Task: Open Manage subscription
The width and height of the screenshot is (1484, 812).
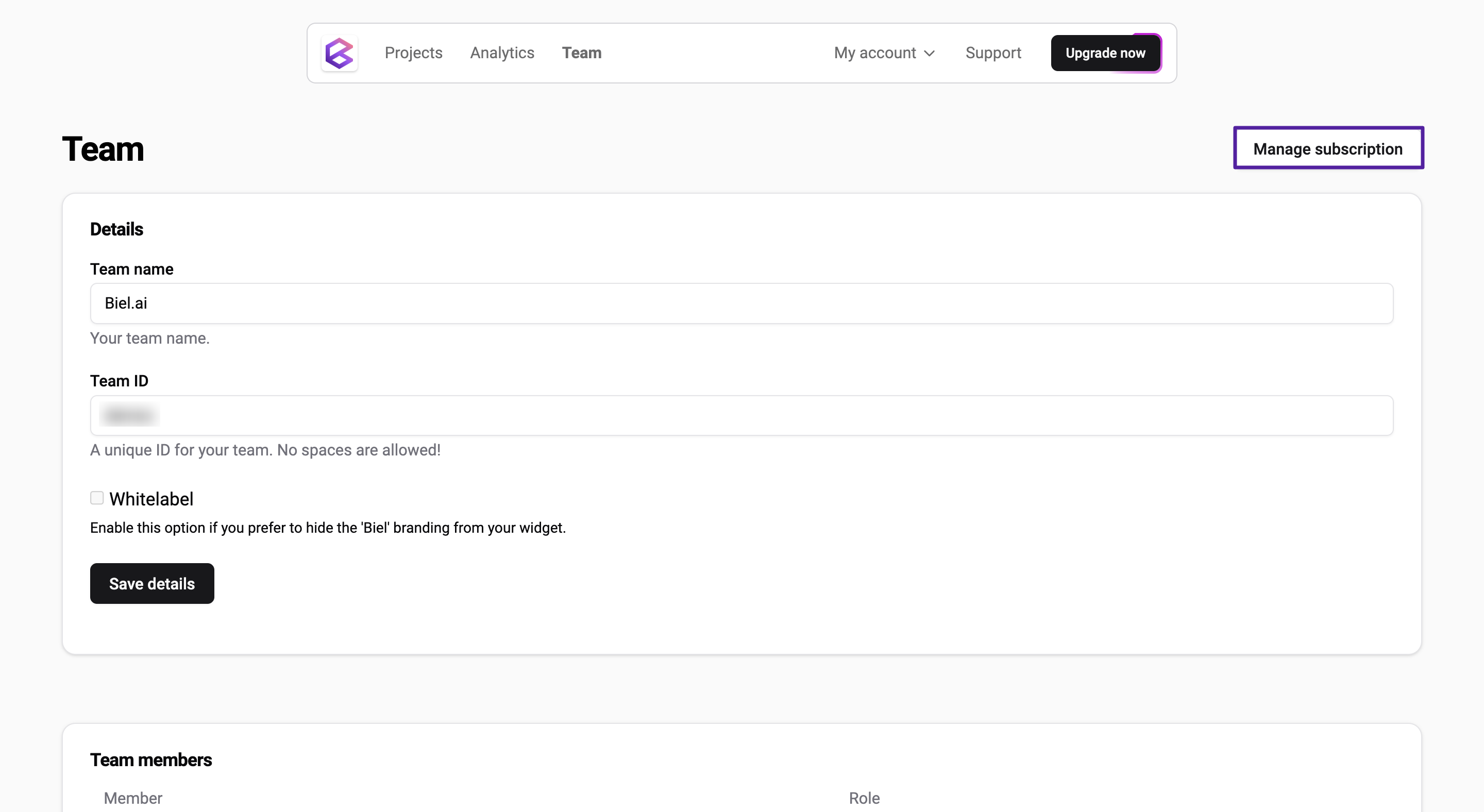Action: point(1328,148)
